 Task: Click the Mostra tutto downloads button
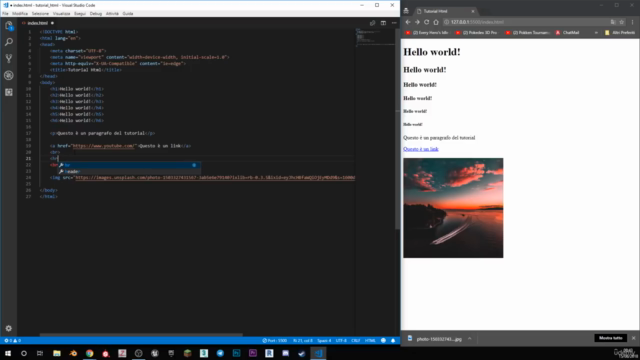click(611, 338)
